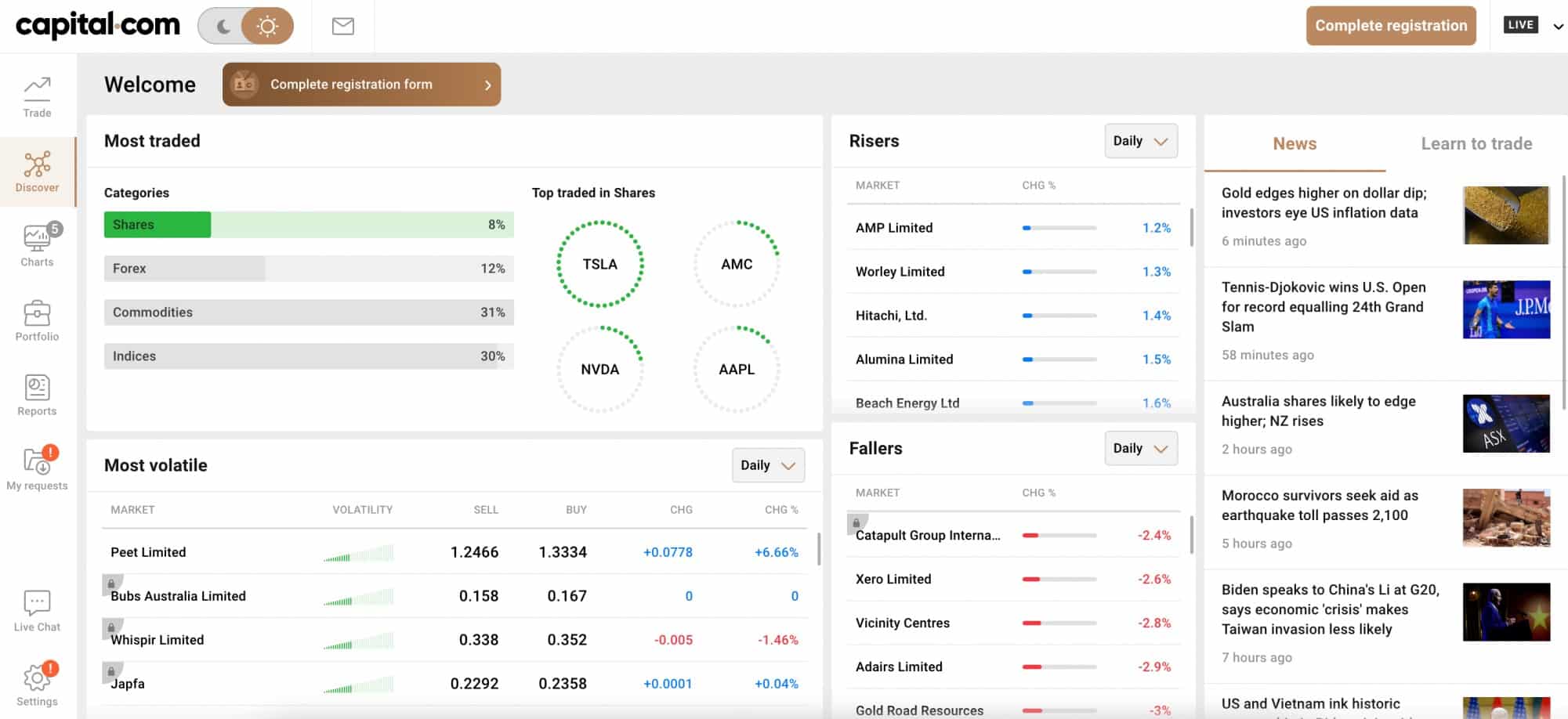
Task: Expand the LIVE account dropdown arrow
Action: (x=1558, y=26)
